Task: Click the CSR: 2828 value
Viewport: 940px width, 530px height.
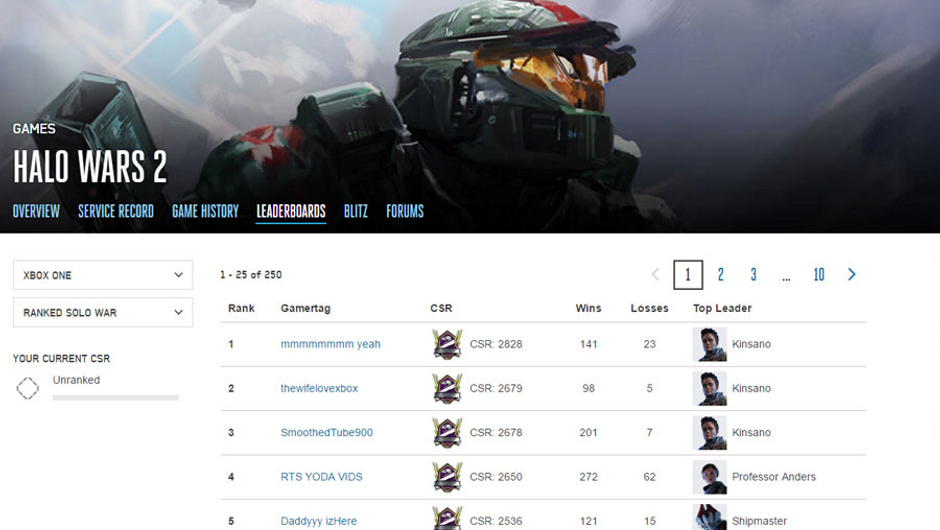Action: (x=496, y=344)
